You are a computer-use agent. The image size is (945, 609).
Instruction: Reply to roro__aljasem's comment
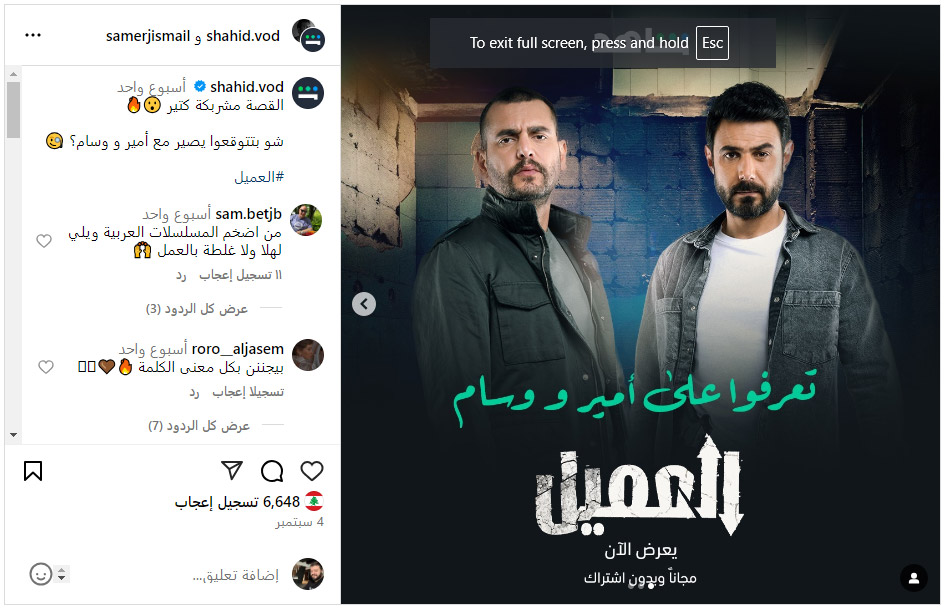(x=194, y=393)
